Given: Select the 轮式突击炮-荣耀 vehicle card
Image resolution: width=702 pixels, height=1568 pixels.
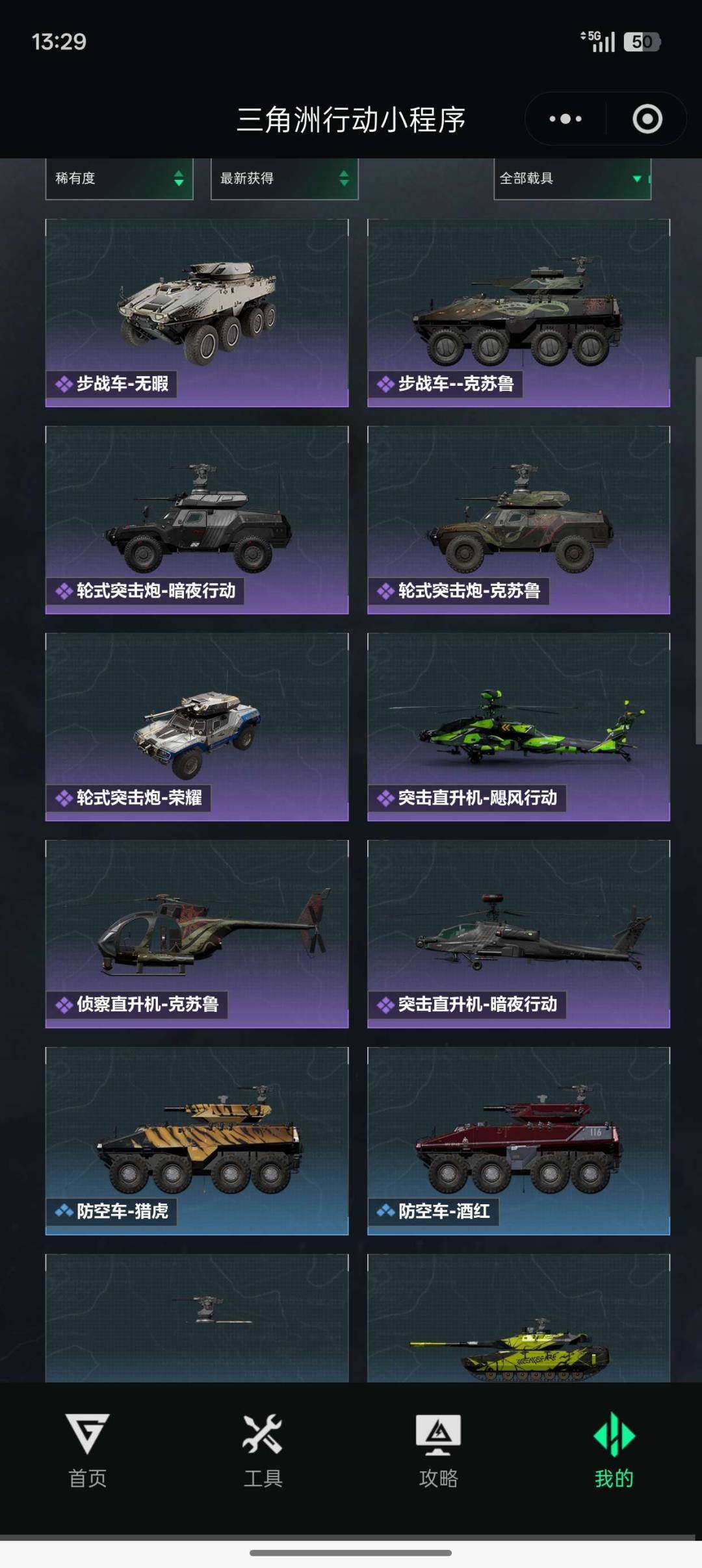Looking at the screenshot, I should pos(197,727).
